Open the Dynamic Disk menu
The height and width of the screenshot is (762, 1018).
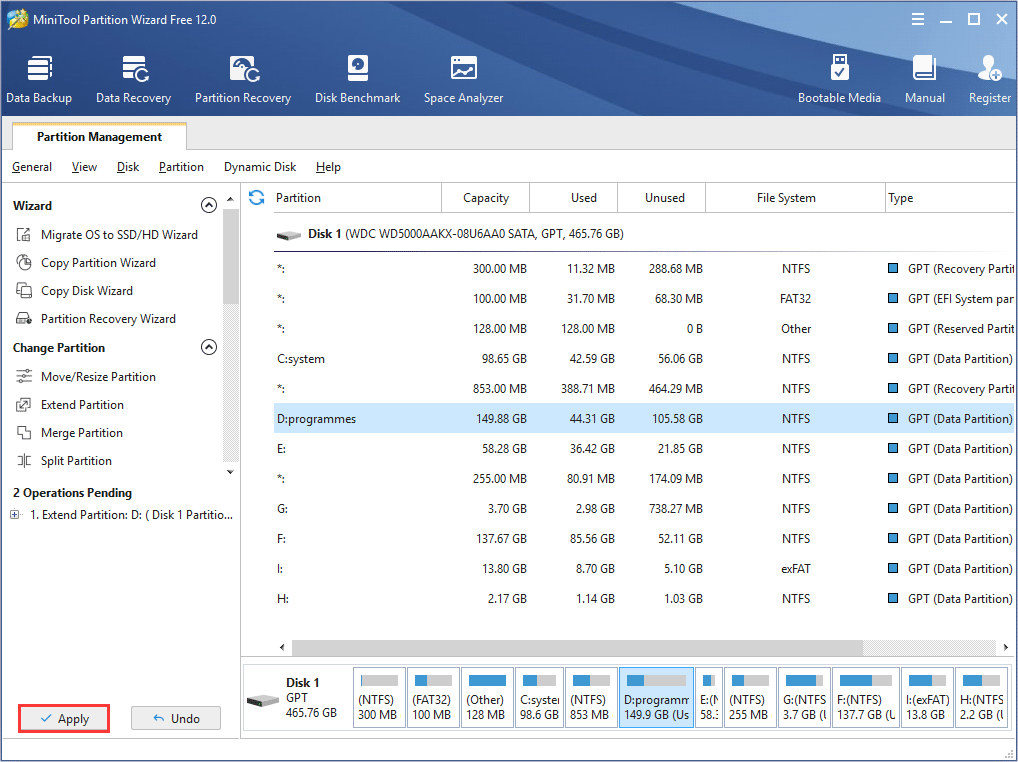(260, 167)
